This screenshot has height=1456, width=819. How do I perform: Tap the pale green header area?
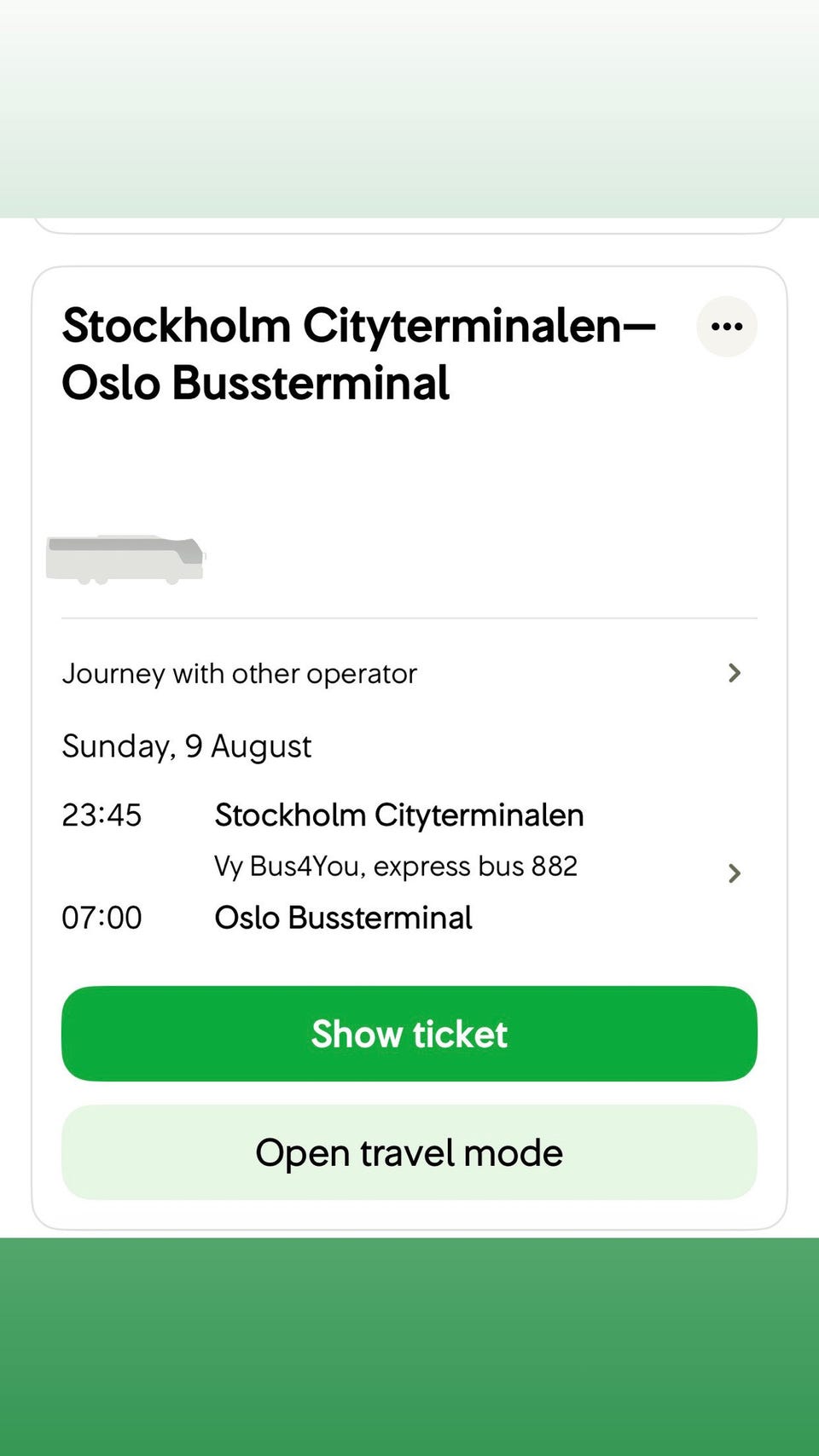coord(409,108)
